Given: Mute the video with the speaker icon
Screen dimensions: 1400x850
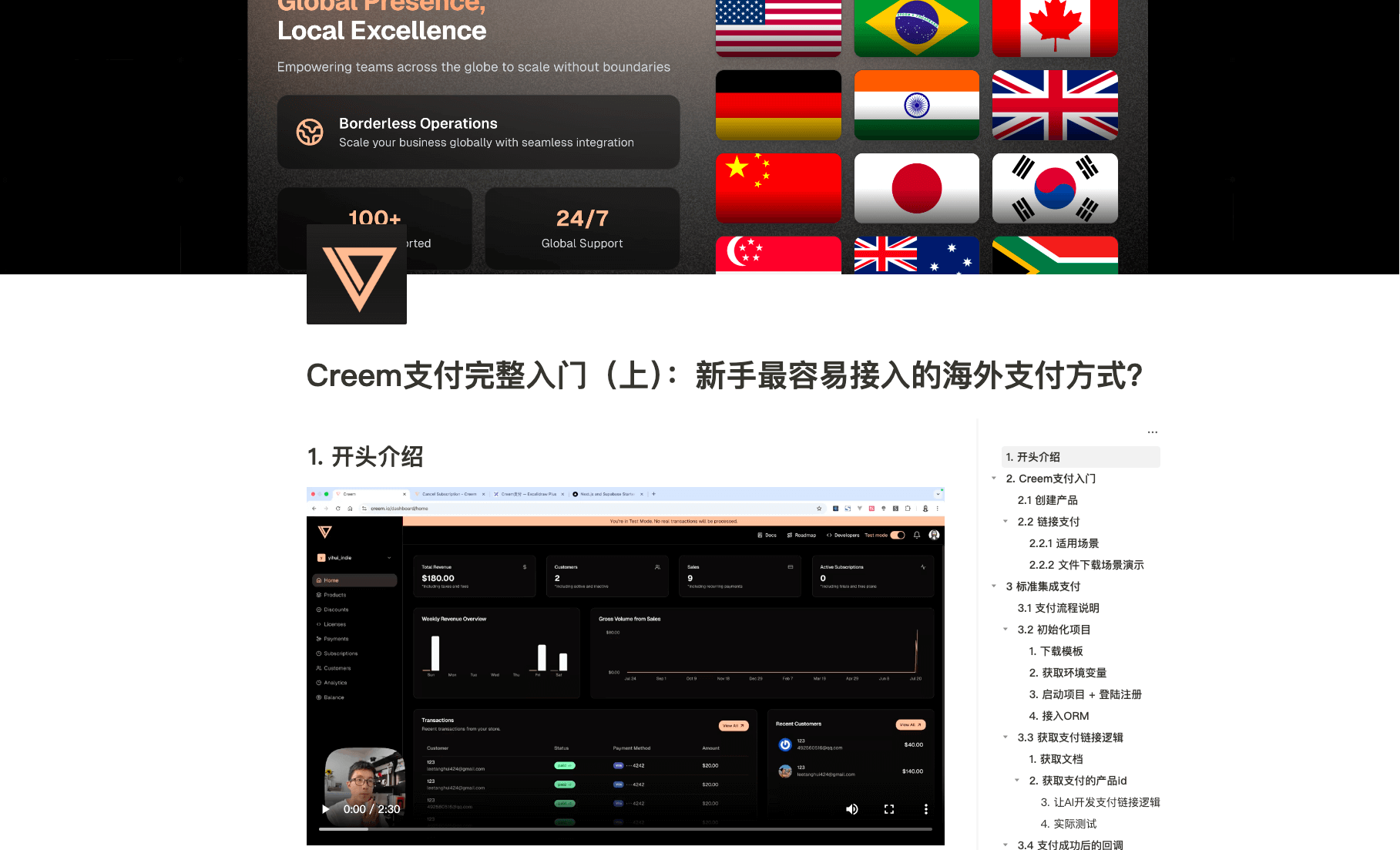Looking at the screenshot, I should [x=852, y=809].
